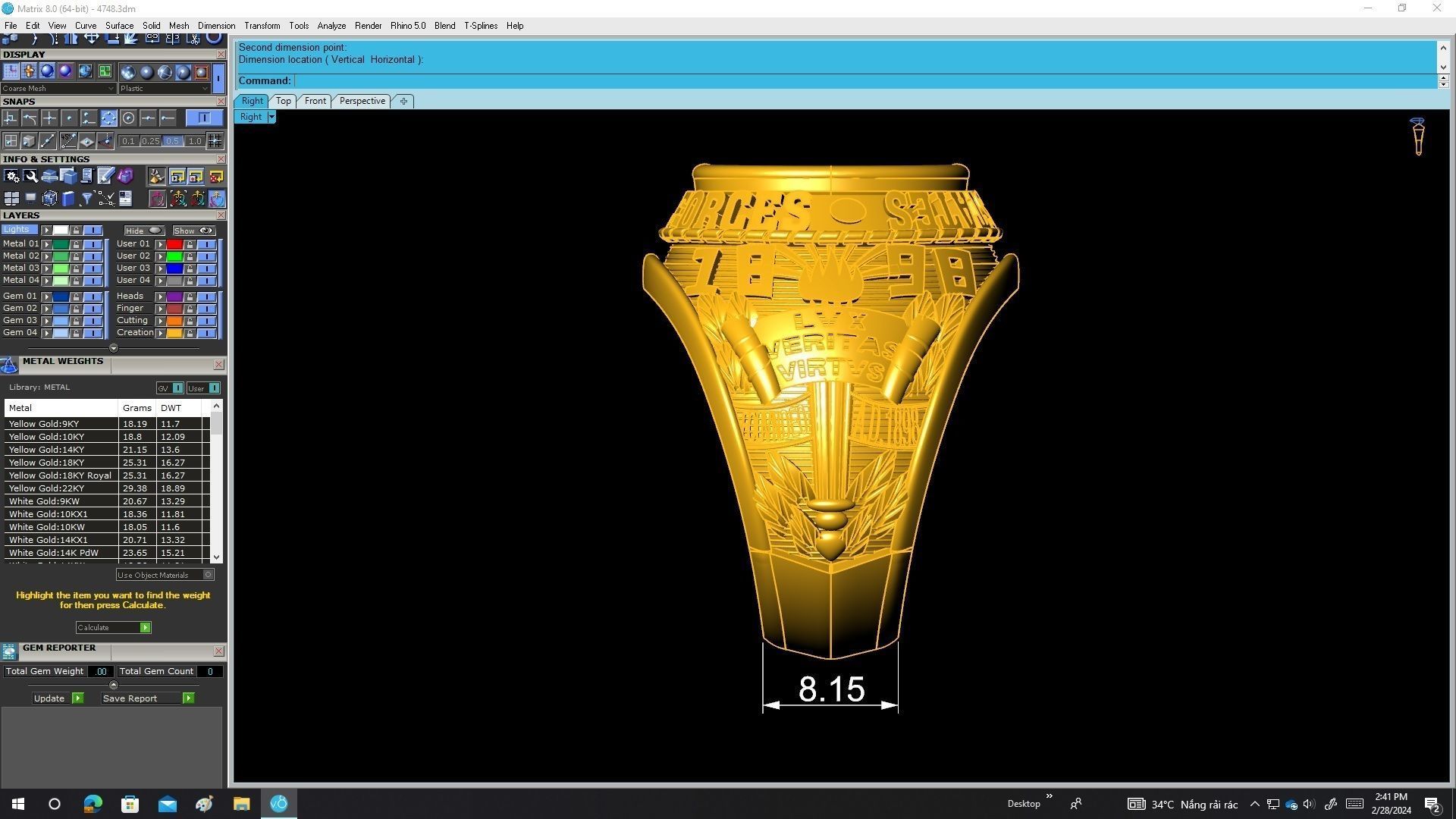The image size is (1456, 819).
Task: Click the User 01 layer red color swatch
Action: (174, 244)
